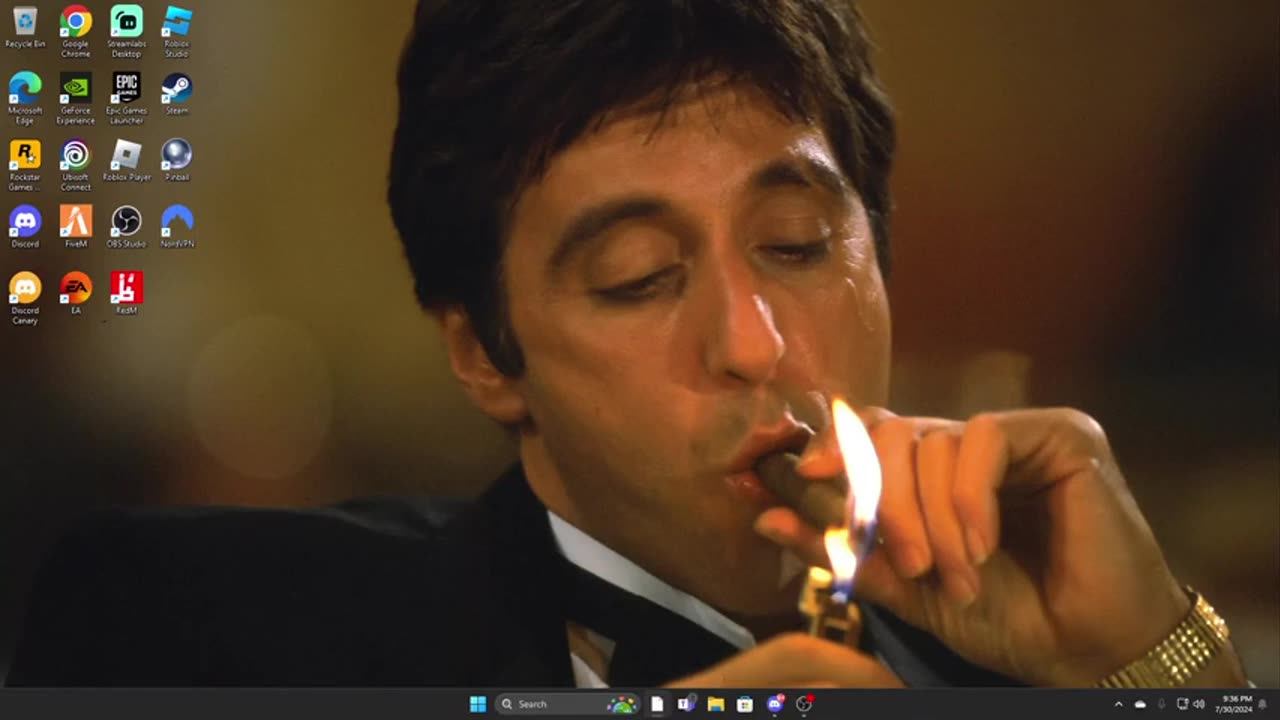1280x720 pixels.
Task: Open network settings from tray icon
Action: [1182, 704]
